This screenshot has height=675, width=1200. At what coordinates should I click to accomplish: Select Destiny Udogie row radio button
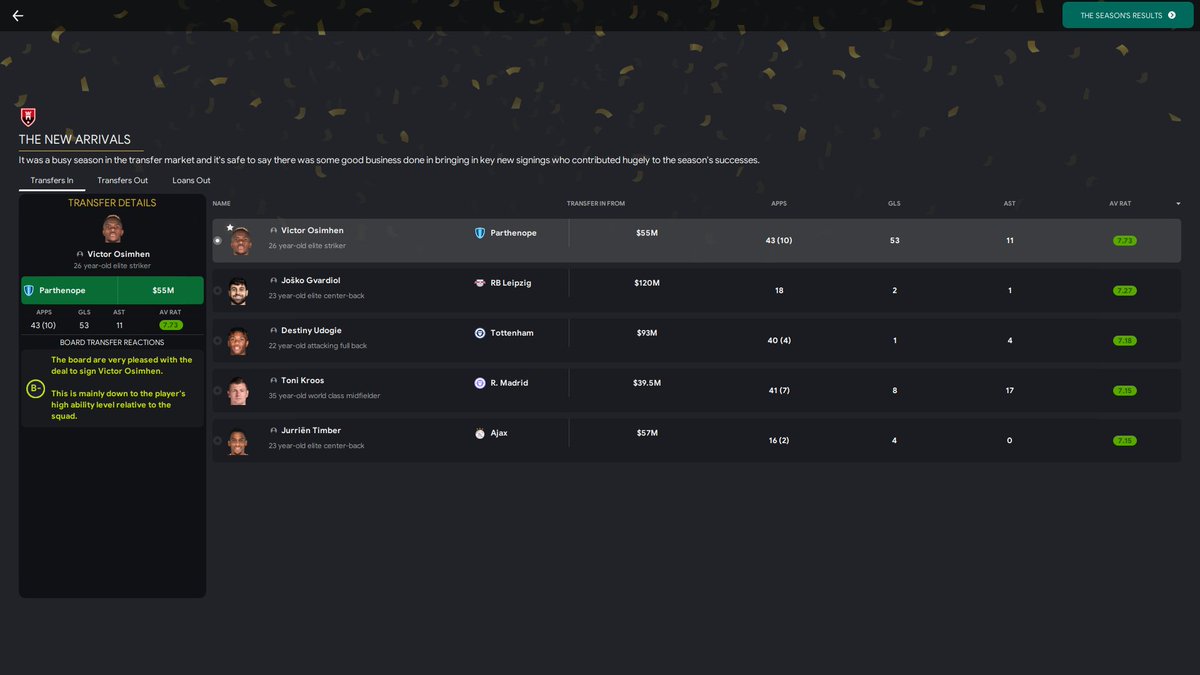(x=218, y=340)
